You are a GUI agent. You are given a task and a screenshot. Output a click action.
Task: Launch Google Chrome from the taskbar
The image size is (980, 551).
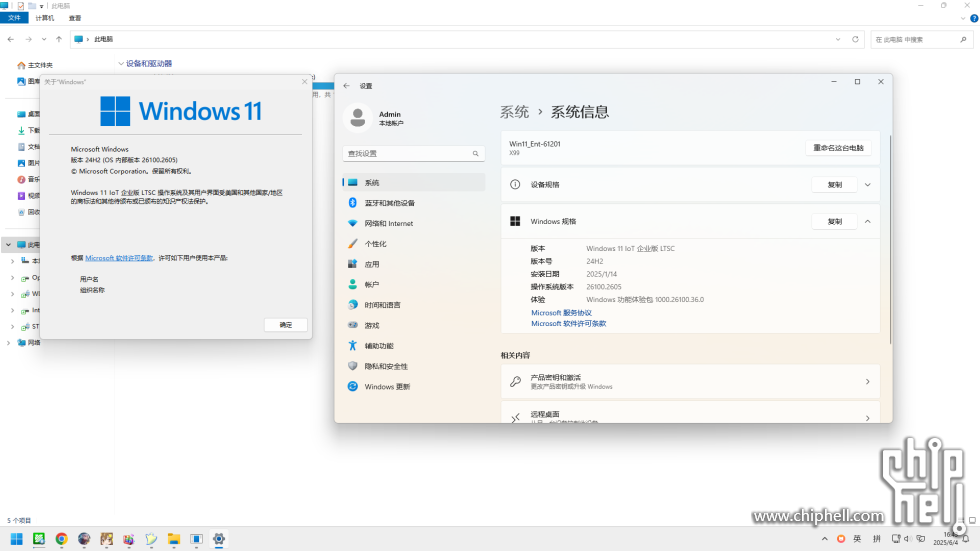[61, 539]
